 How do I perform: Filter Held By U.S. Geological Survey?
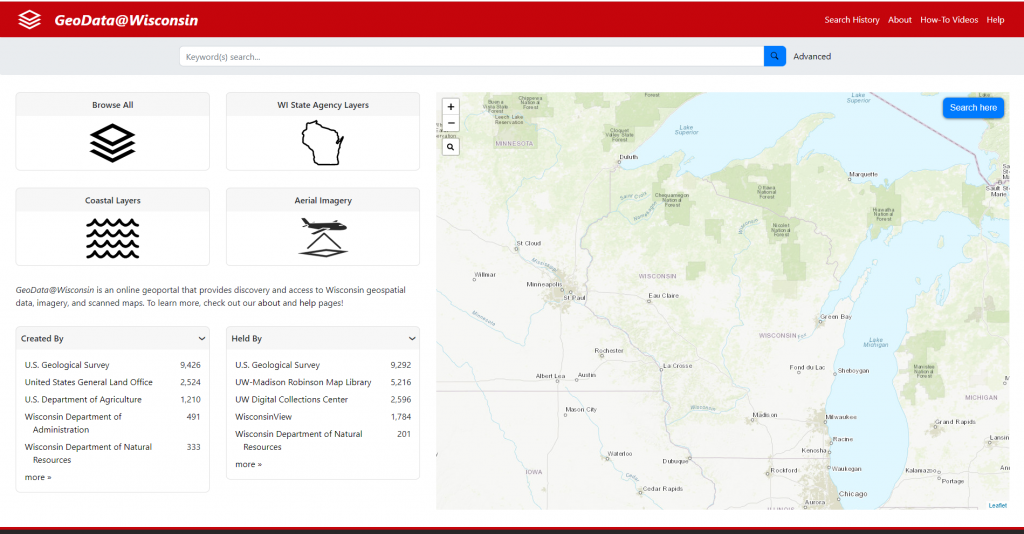coord(278,365)
